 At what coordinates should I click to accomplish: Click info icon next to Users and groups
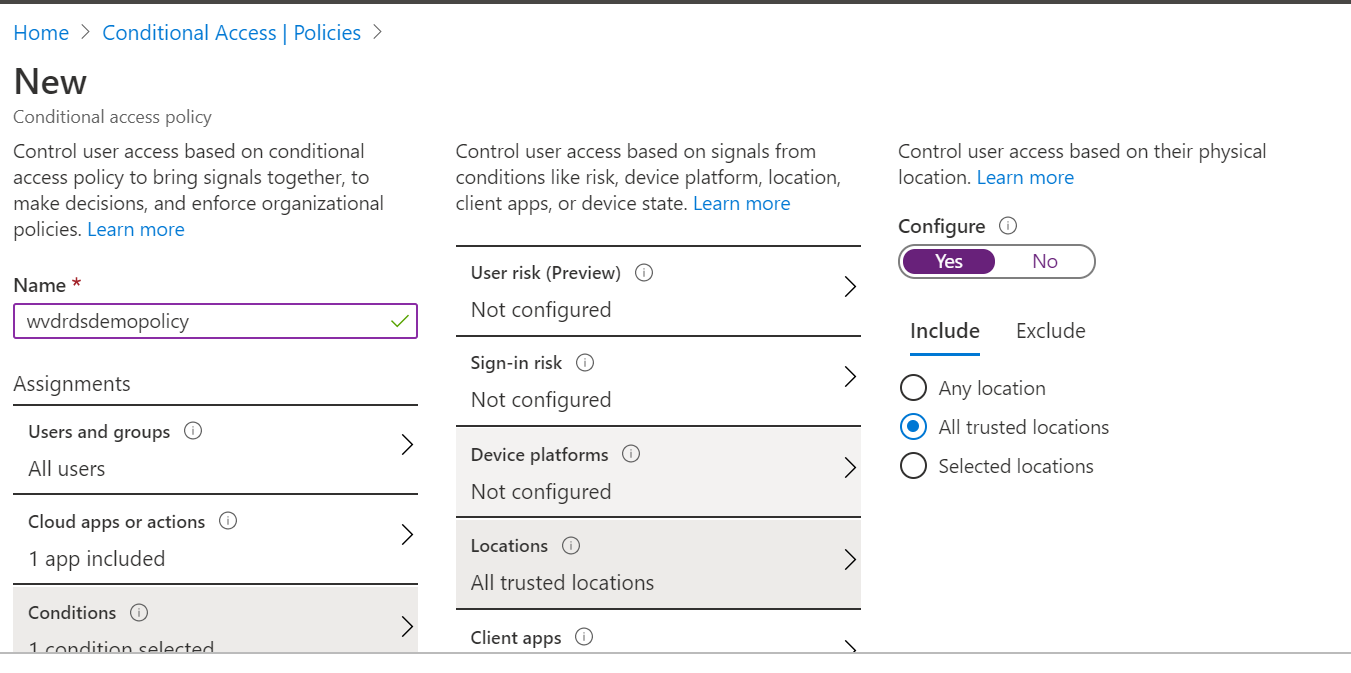[194, 431]
